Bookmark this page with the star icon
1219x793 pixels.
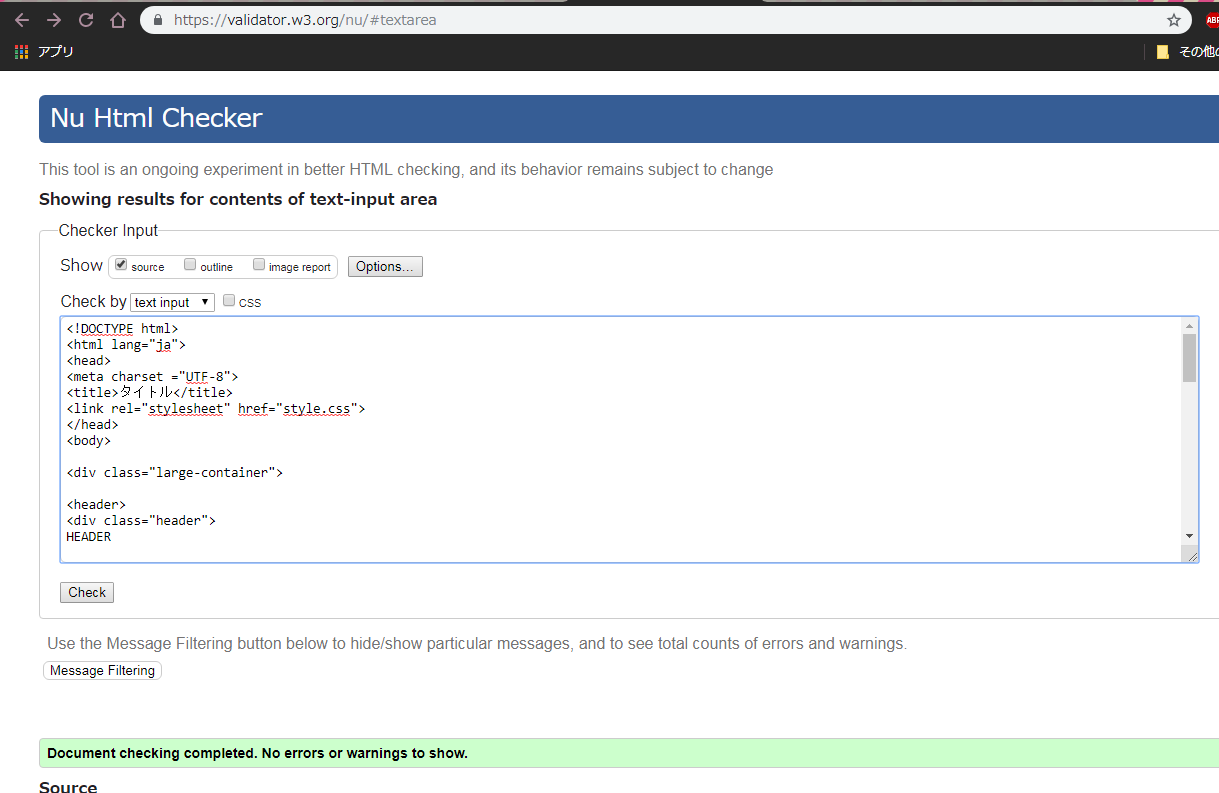click(x=1174, y=20)
